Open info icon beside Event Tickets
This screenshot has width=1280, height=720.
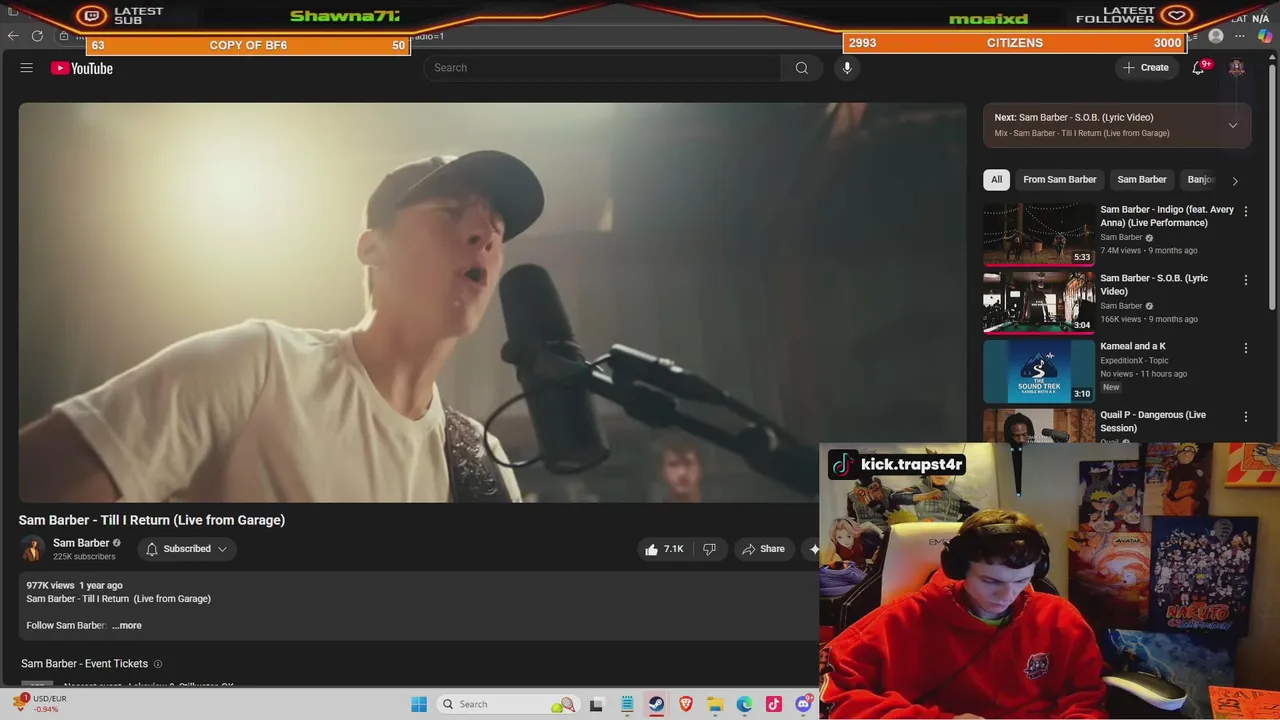click(x=157, y=664)
